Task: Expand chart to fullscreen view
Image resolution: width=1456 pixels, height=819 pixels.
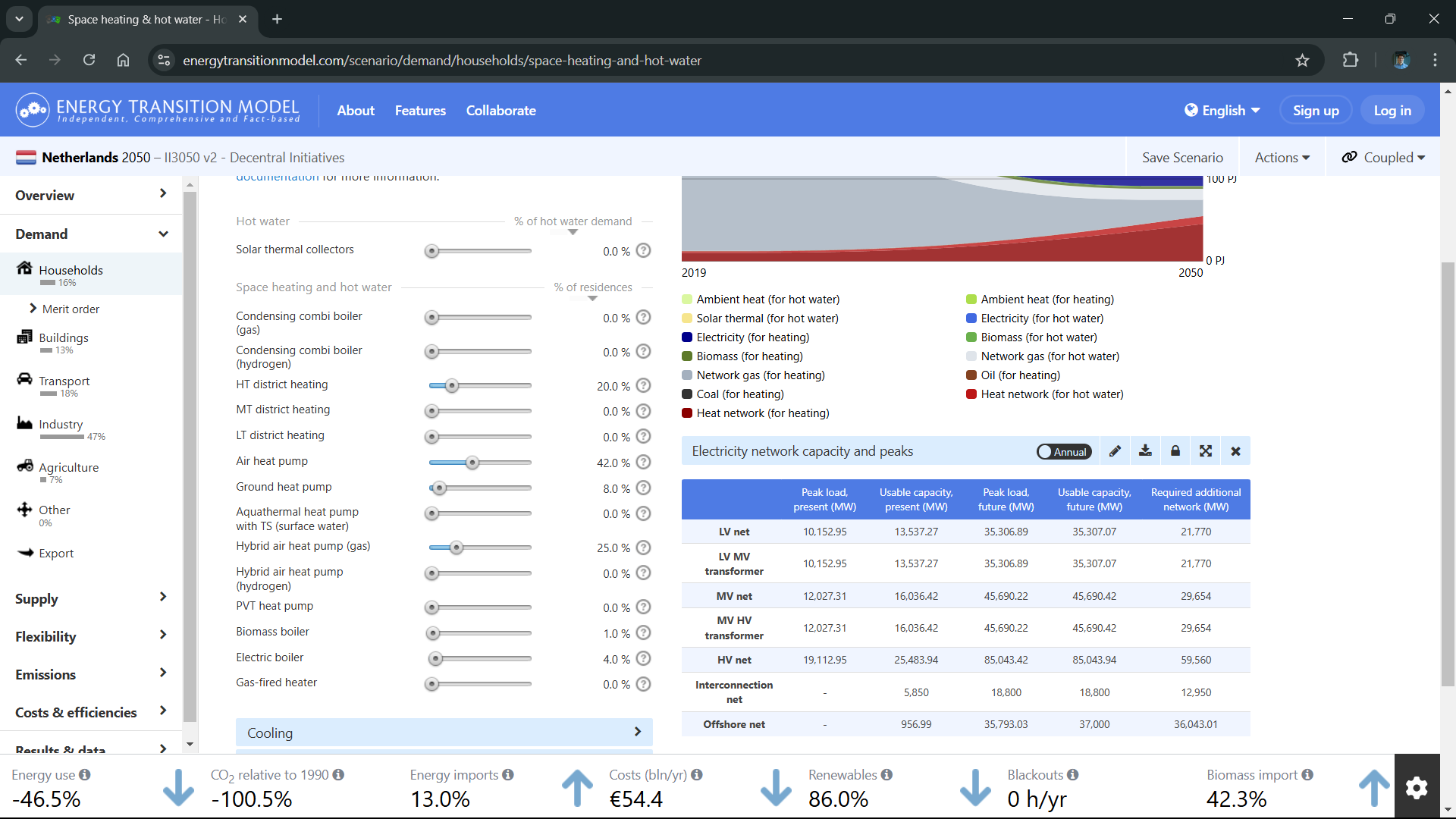Action: [1206, 451]
